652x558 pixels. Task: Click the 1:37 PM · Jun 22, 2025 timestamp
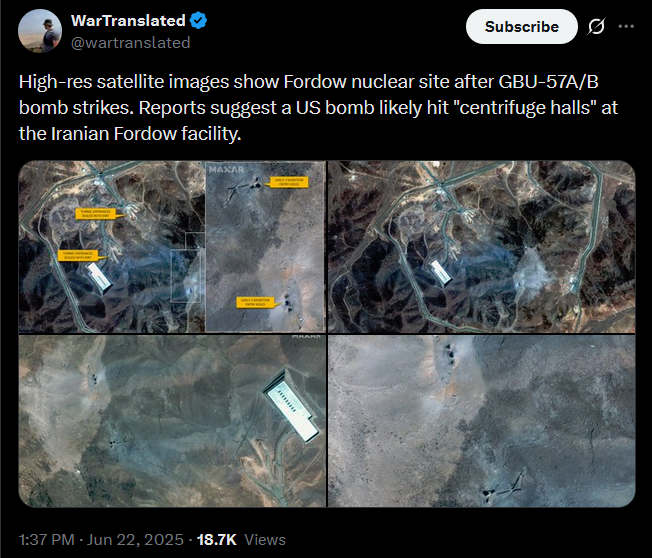(x=101, y=540)
